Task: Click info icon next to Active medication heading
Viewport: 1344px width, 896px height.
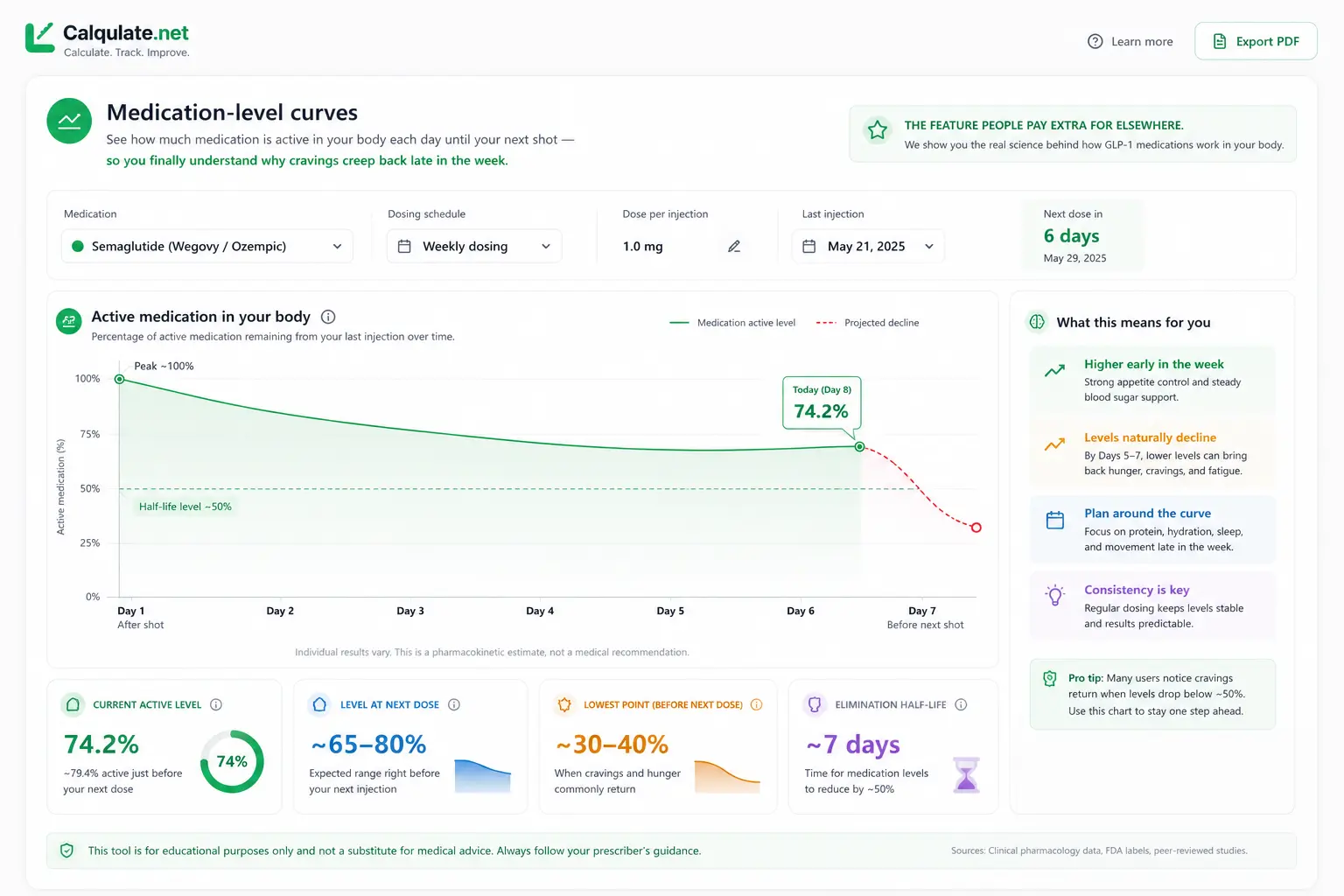Action: pyautogui.click(x=328, y=317)
